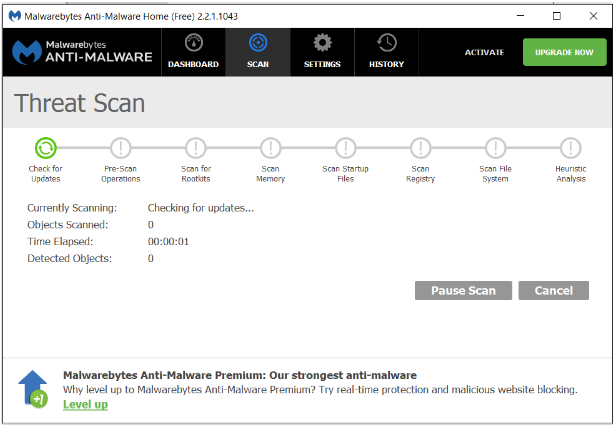Click the Scan Memory step icon
The image size is (616, 429).
coord(271,149)
